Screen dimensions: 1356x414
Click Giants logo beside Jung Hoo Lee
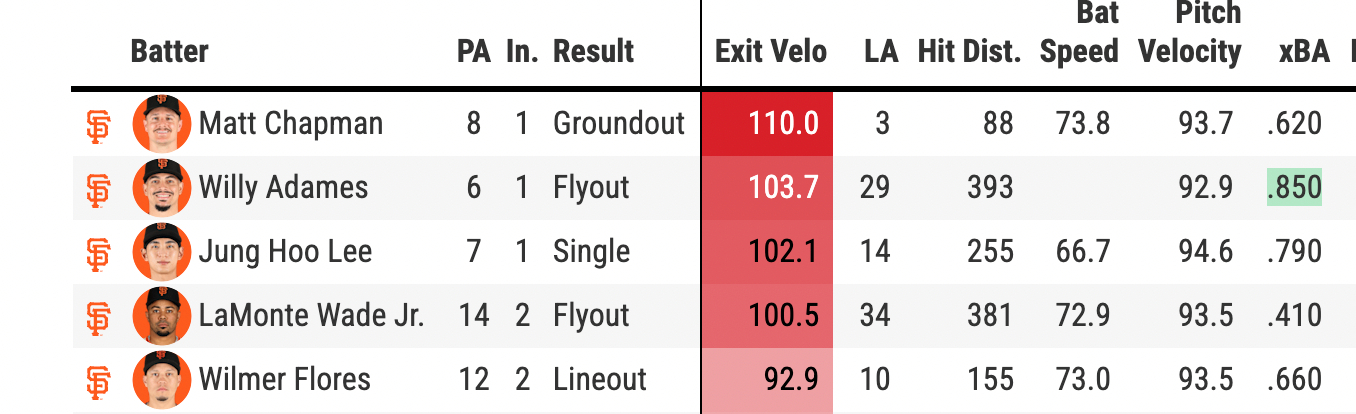pos(98,252)
